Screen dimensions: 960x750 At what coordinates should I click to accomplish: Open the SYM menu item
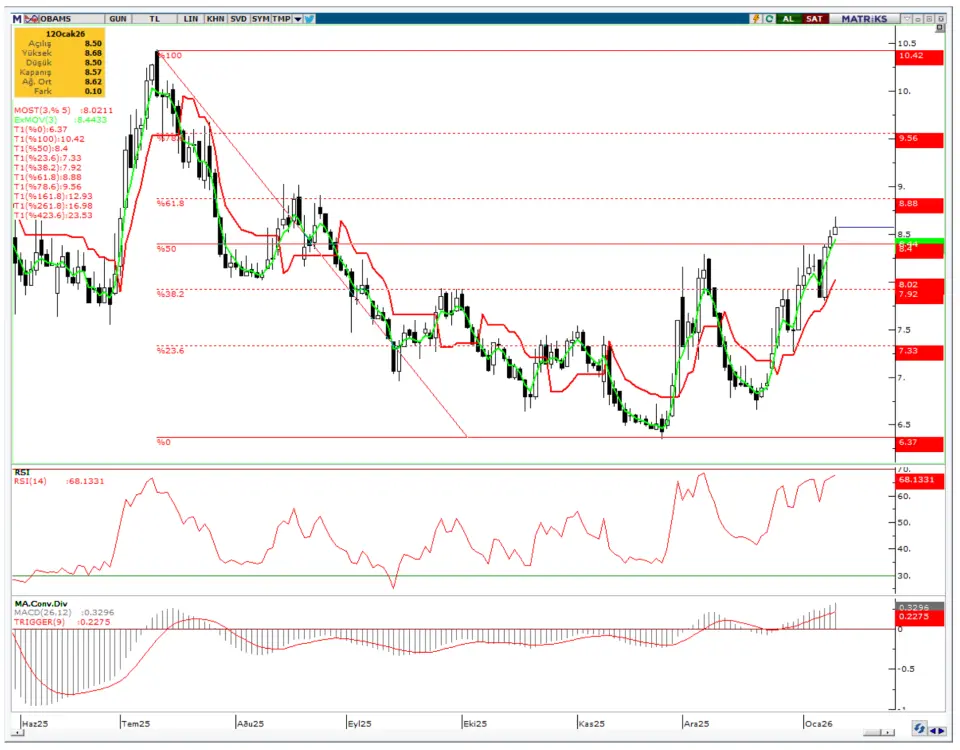260,19
